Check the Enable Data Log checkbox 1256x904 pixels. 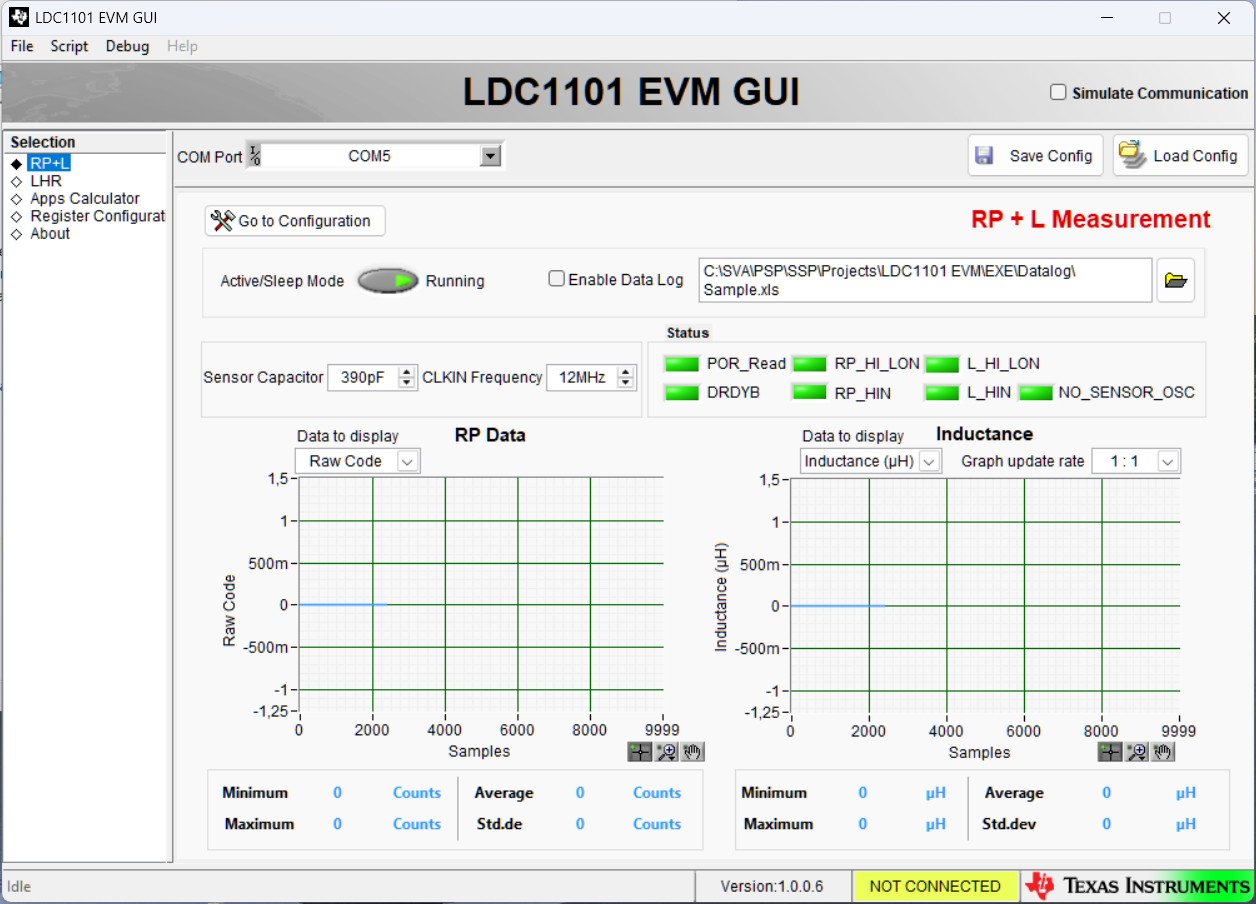(x=557, y=279)
